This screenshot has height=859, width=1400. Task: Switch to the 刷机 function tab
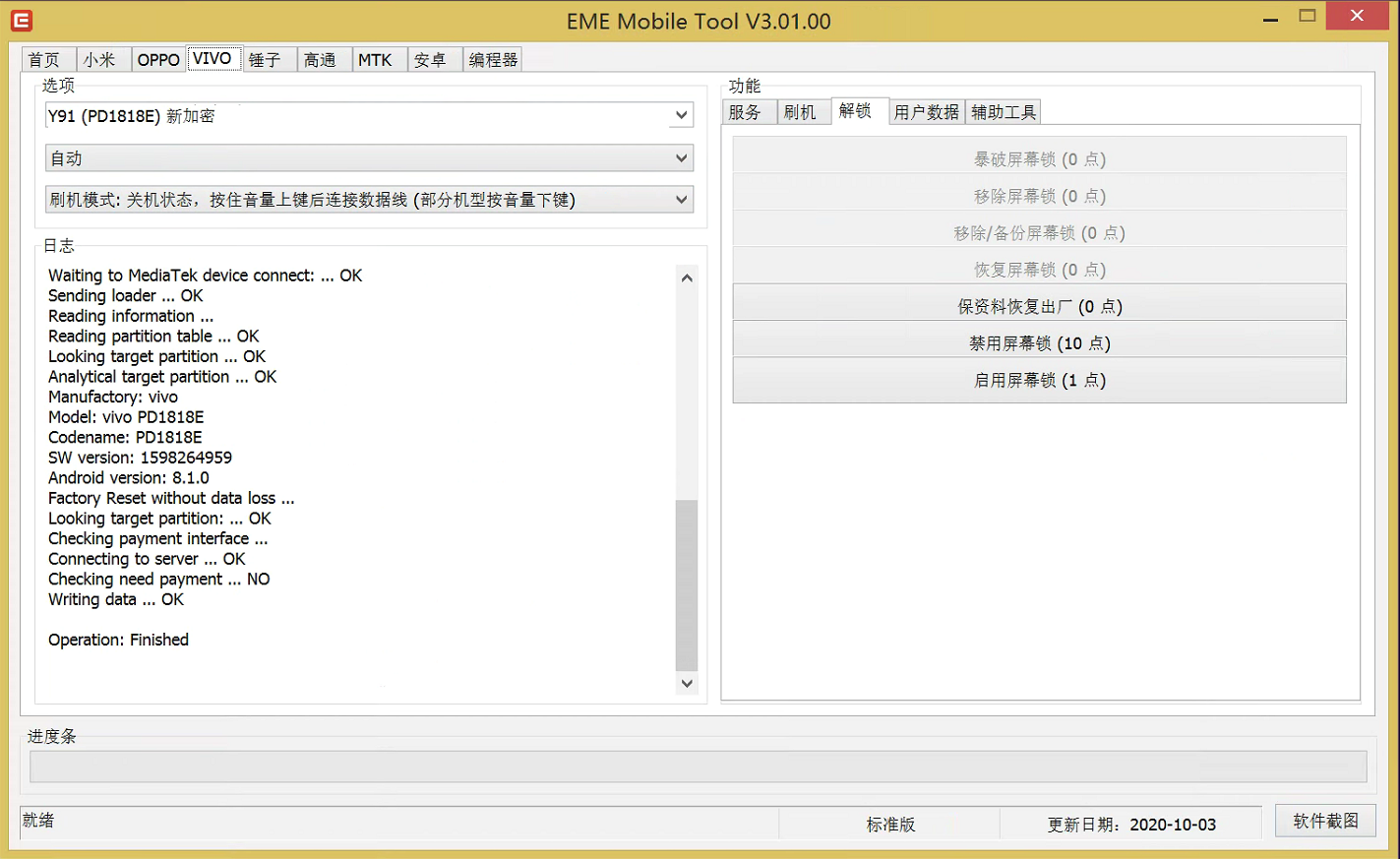coord(804,112)
